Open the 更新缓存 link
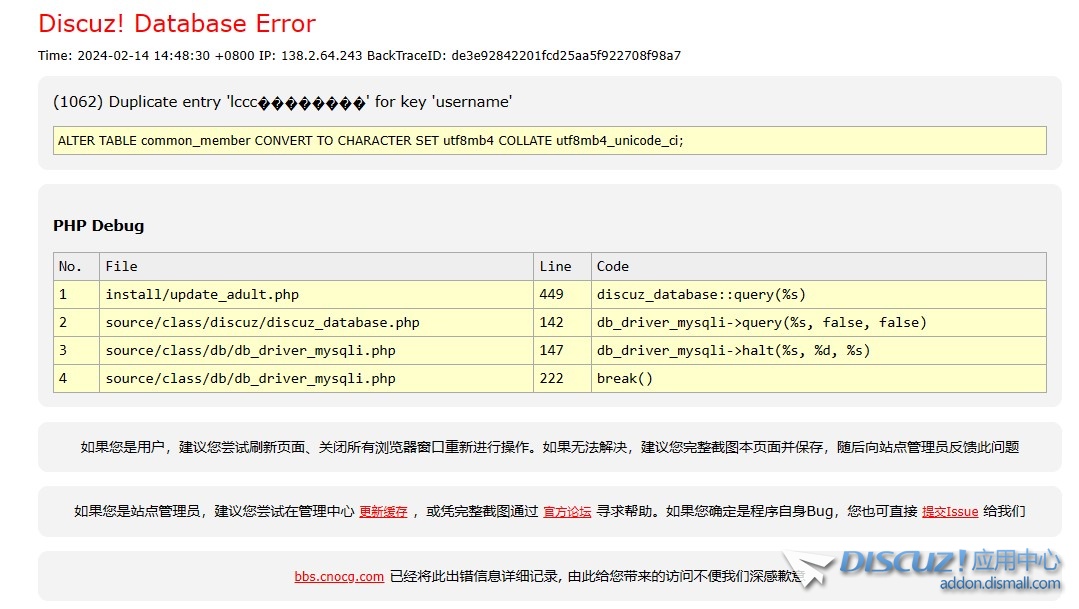Screen dimensions: 1079x609 coord(383,511)
